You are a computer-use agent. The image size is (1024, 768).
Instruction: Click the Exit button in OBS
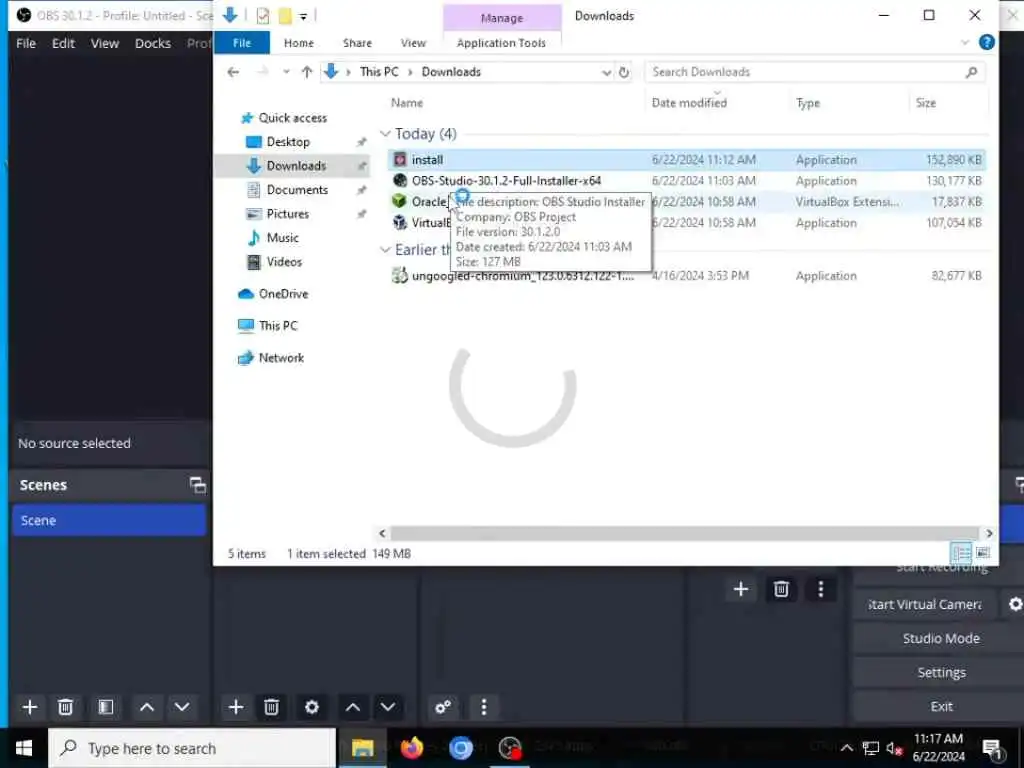point(941,706)
